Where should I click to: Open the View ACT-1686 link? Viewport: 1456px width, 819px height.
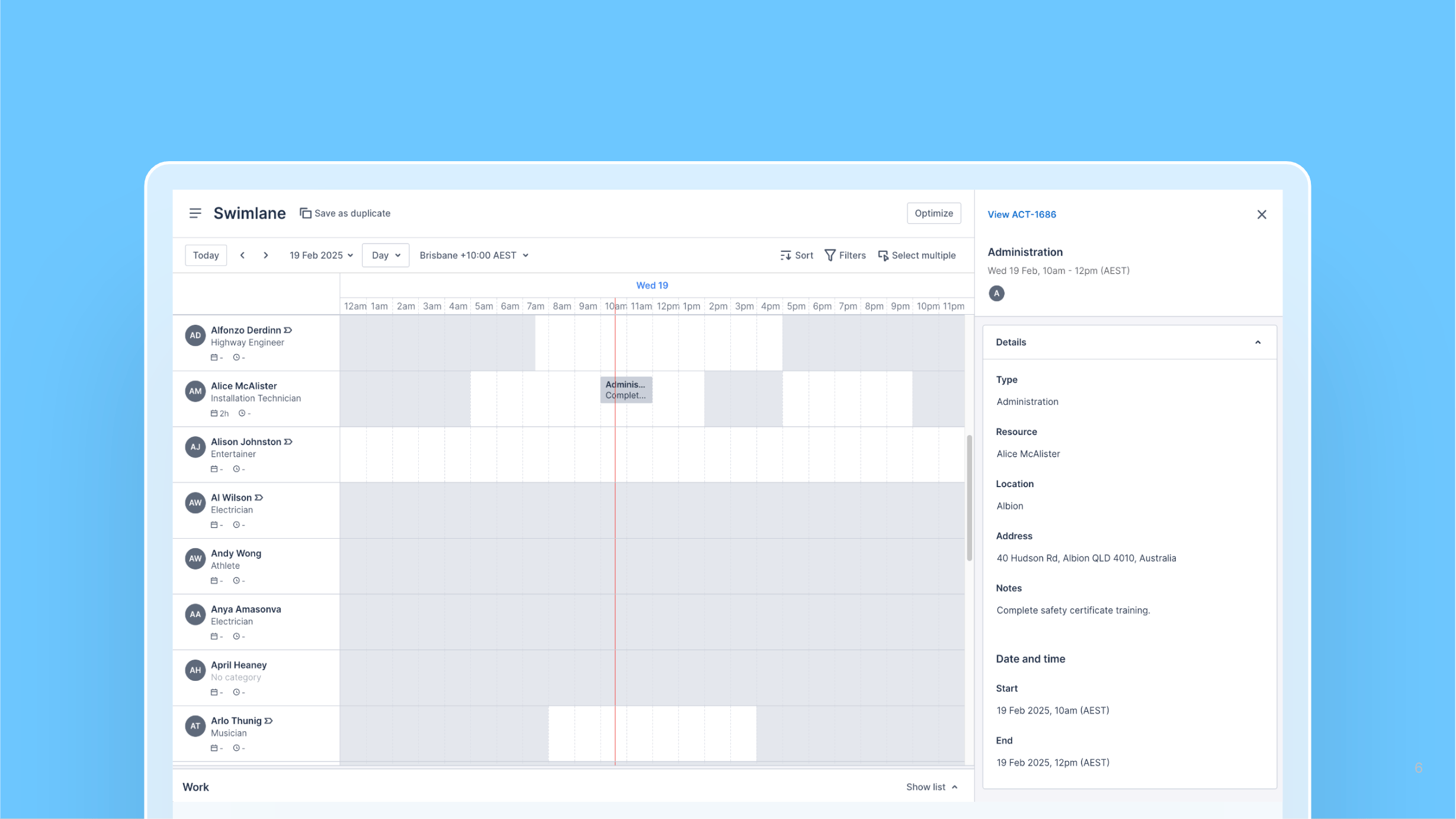click(1022, 215)
